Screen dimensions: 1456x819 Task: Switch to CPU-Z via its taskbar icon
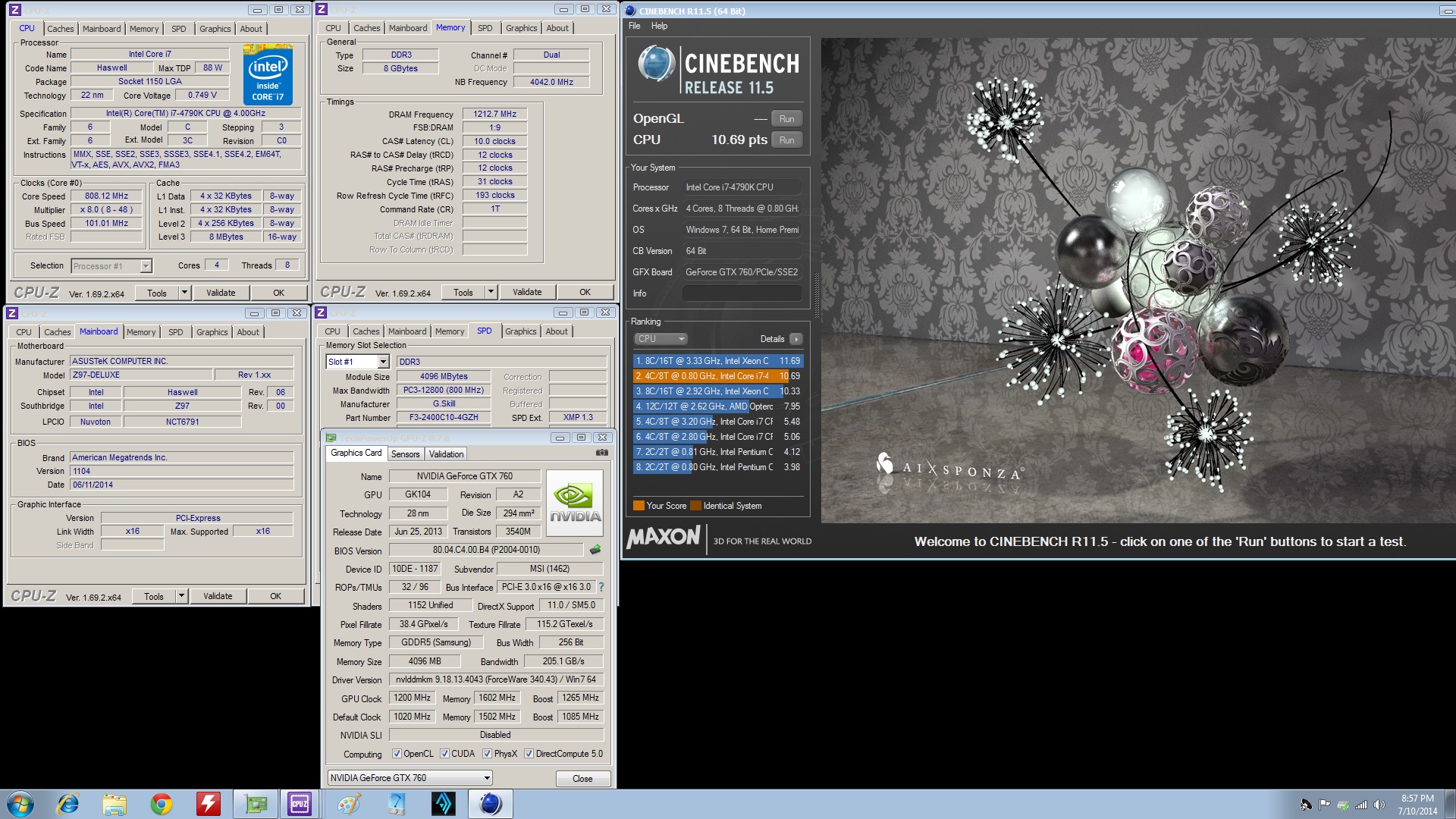point(300,804)
